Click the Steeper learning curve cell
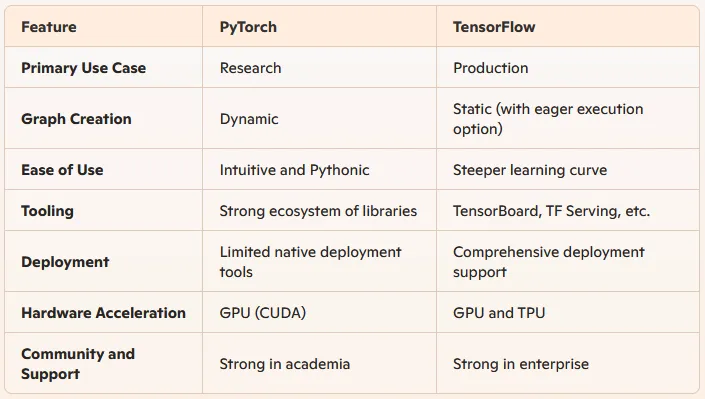Screen dimensions: 705x399 click(530, 170)
